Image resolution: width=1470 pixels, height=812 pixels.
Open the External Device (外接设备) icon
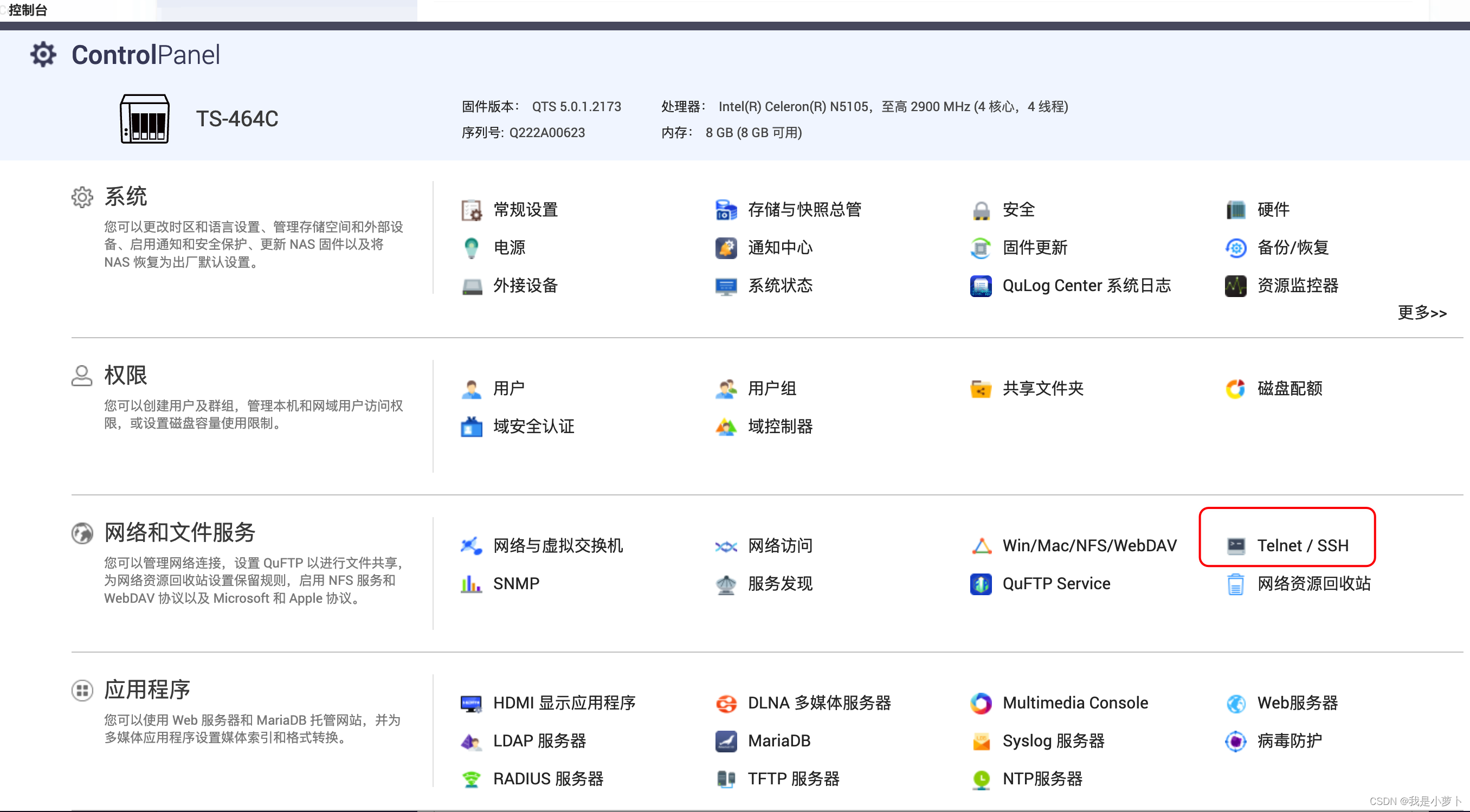tap(472, 286)
